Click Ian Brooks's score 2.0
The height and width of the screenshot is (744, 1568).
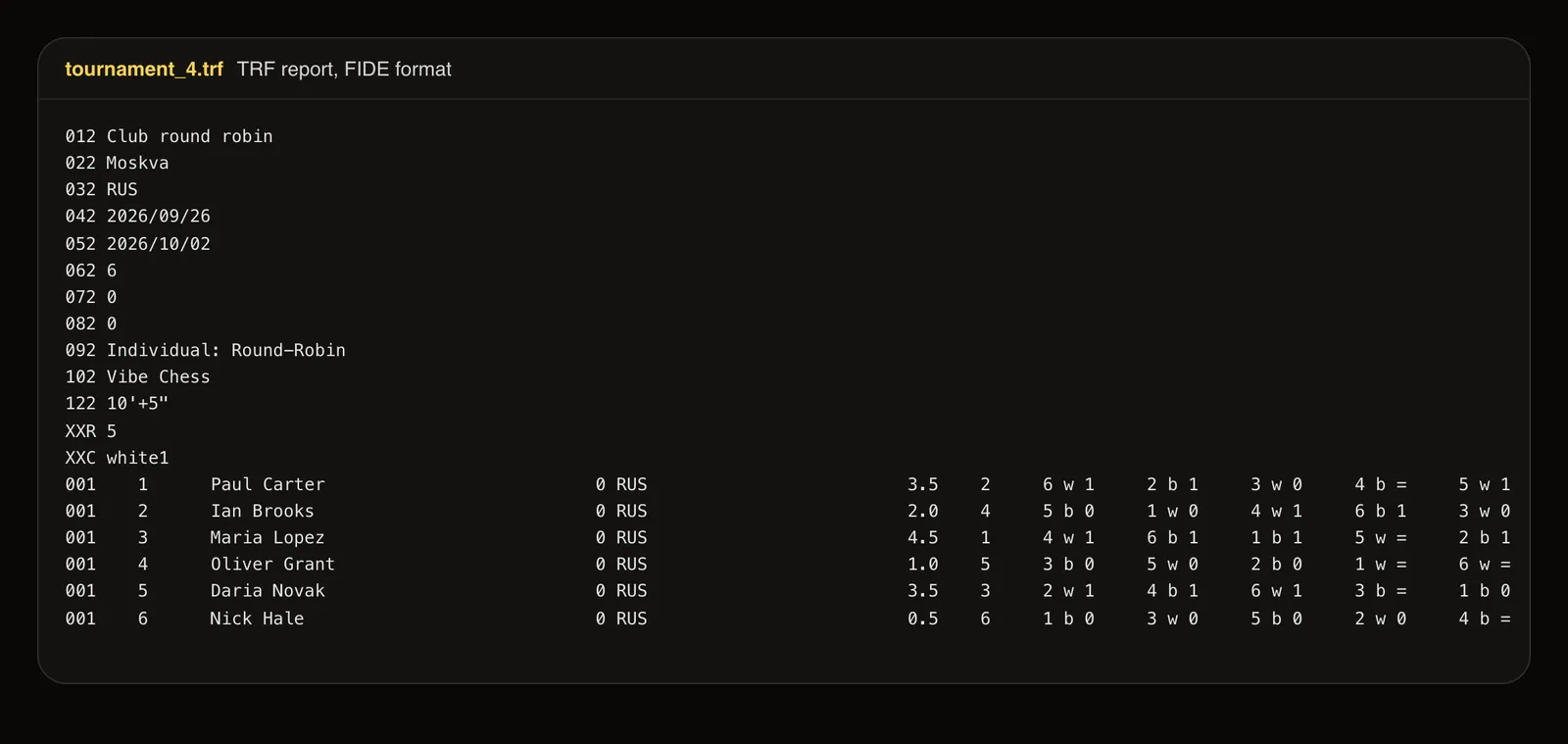(923, 511)
